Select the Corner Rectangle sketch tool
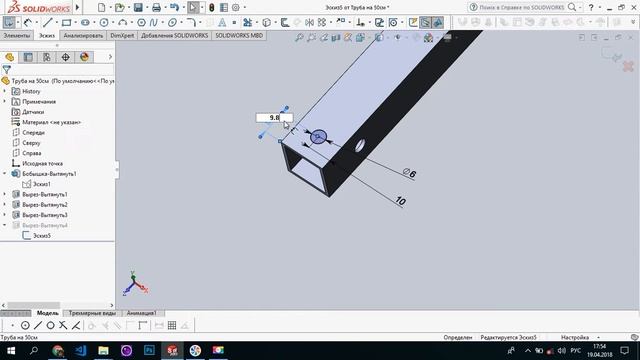The image size is (640, 360). [x=66, y=22]
